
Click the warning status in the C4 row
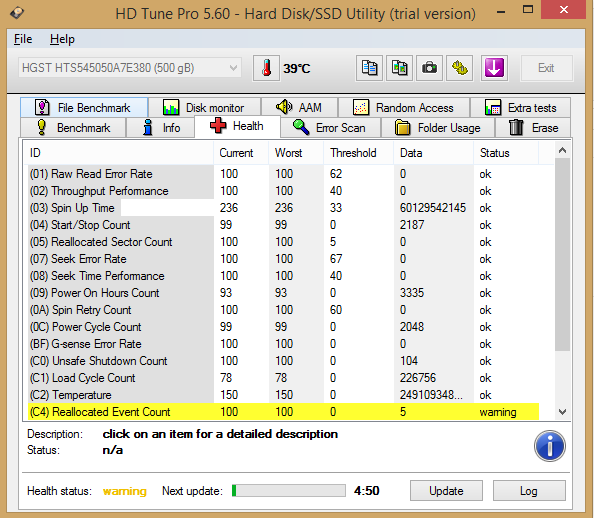tap(498, 412)
